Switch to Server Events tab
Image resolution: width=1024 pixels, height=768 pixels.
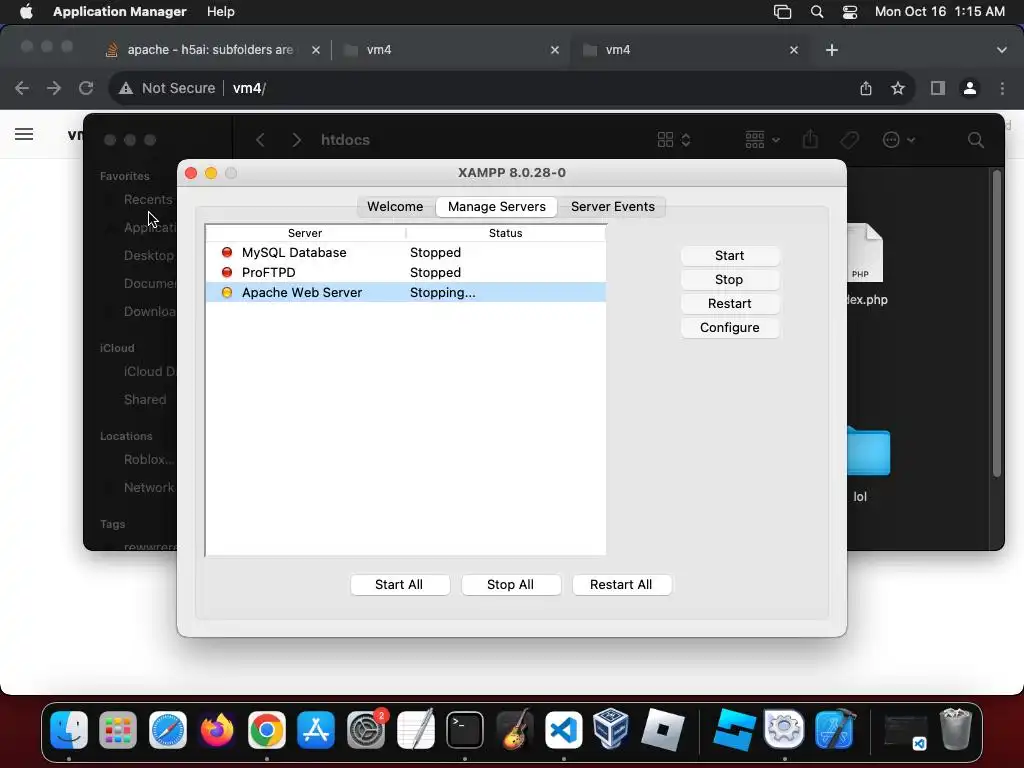pos(613,206)
